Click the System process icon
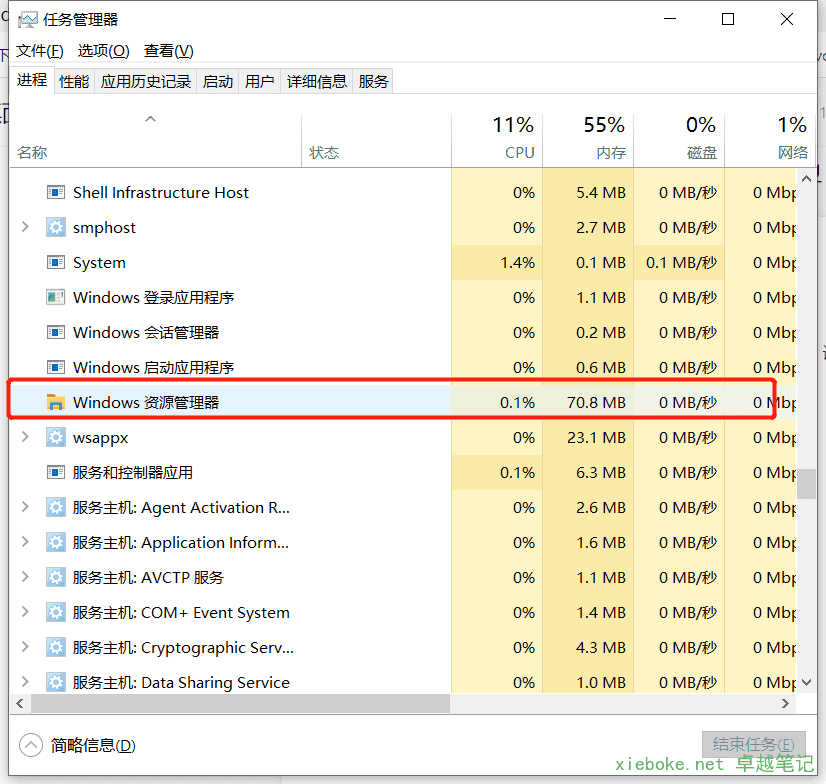Viewport: 826px width, 784px height. [56, 263]
